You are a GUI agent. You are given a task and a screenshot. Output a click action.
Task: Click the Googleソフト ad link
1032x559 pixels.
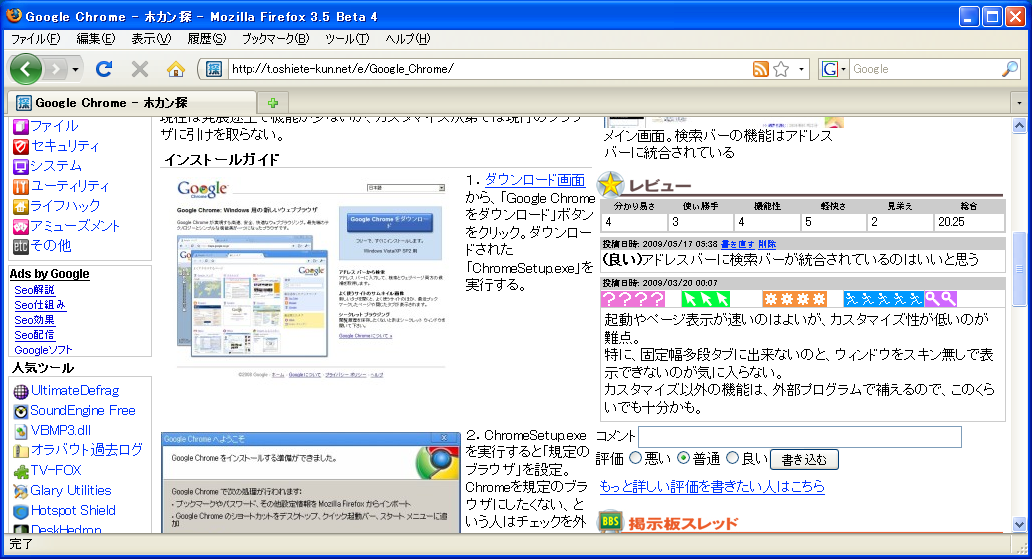pyautogui.click(x=43, y=350)
